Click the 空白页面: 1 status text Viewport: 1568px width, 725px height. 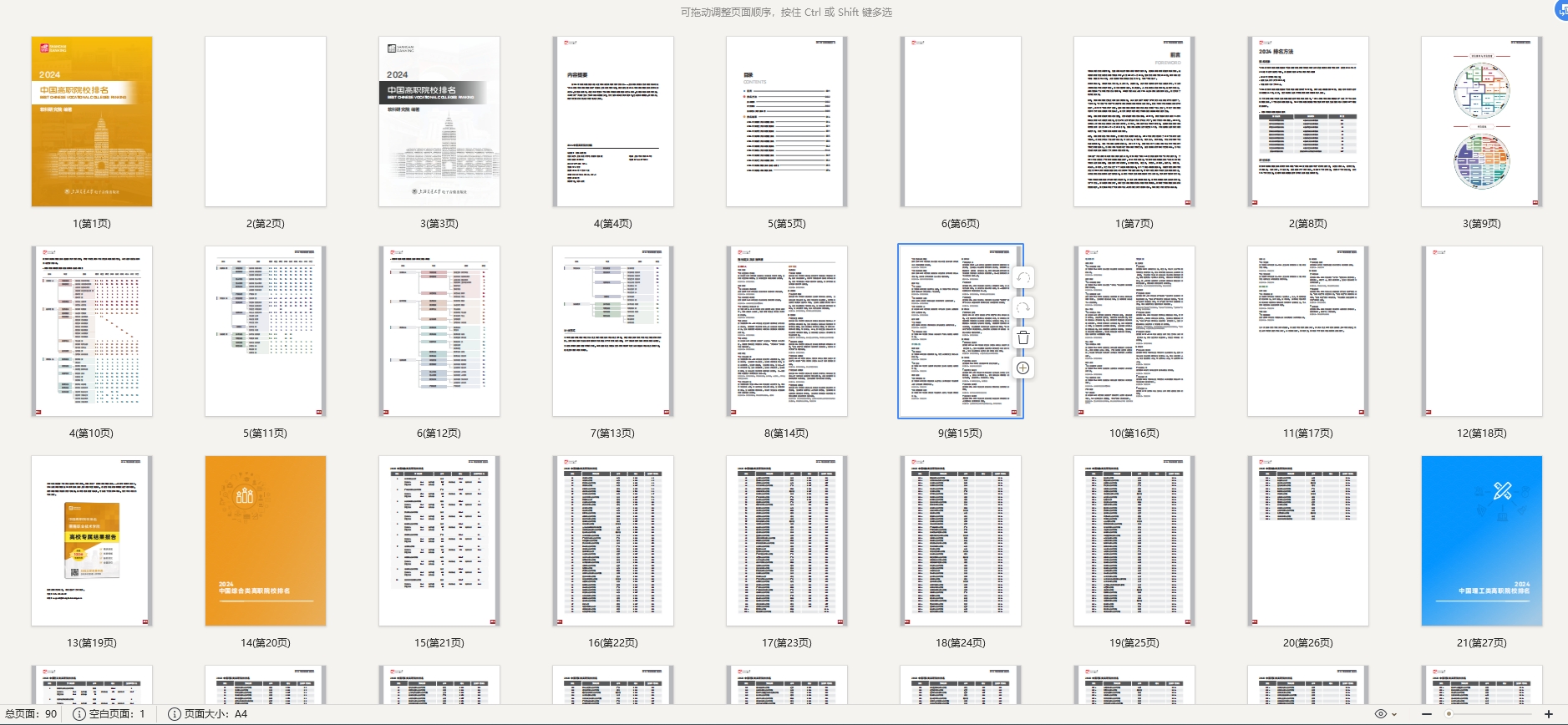[117, 714]
